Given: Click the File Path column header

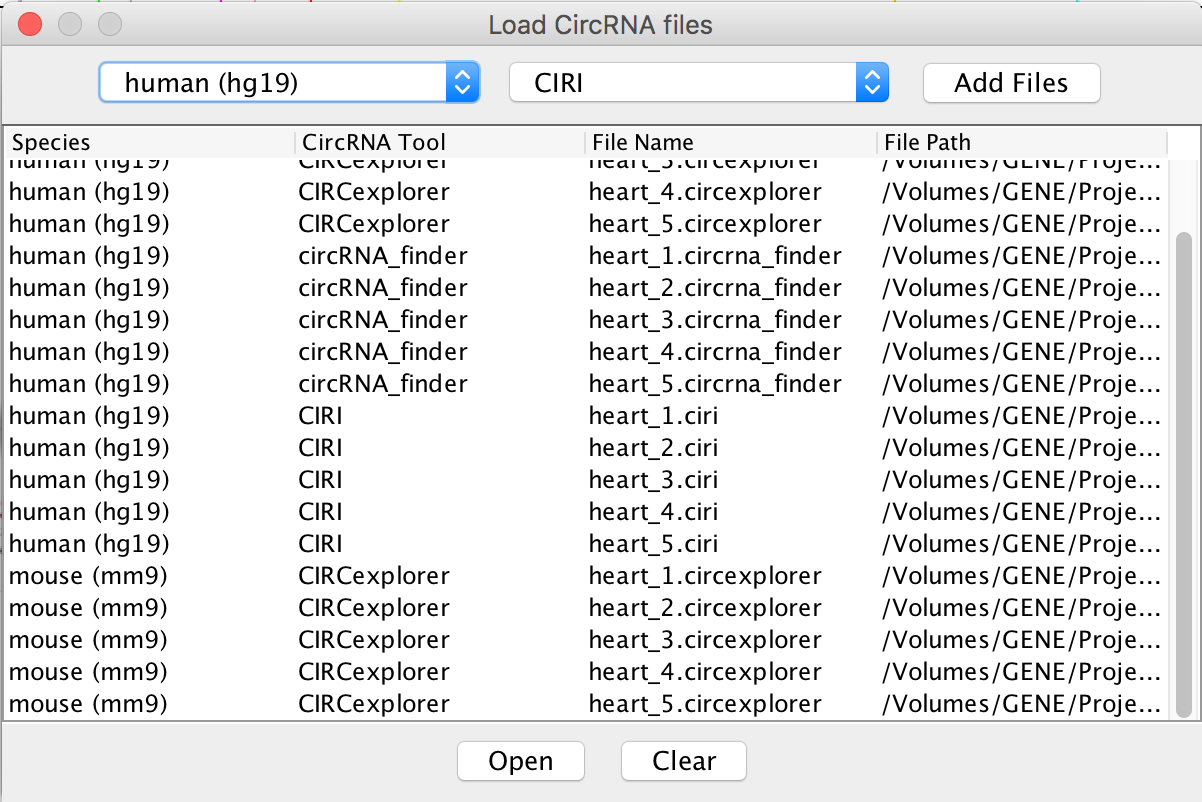Looking at the screenshot, I should tap(1020, 143).
